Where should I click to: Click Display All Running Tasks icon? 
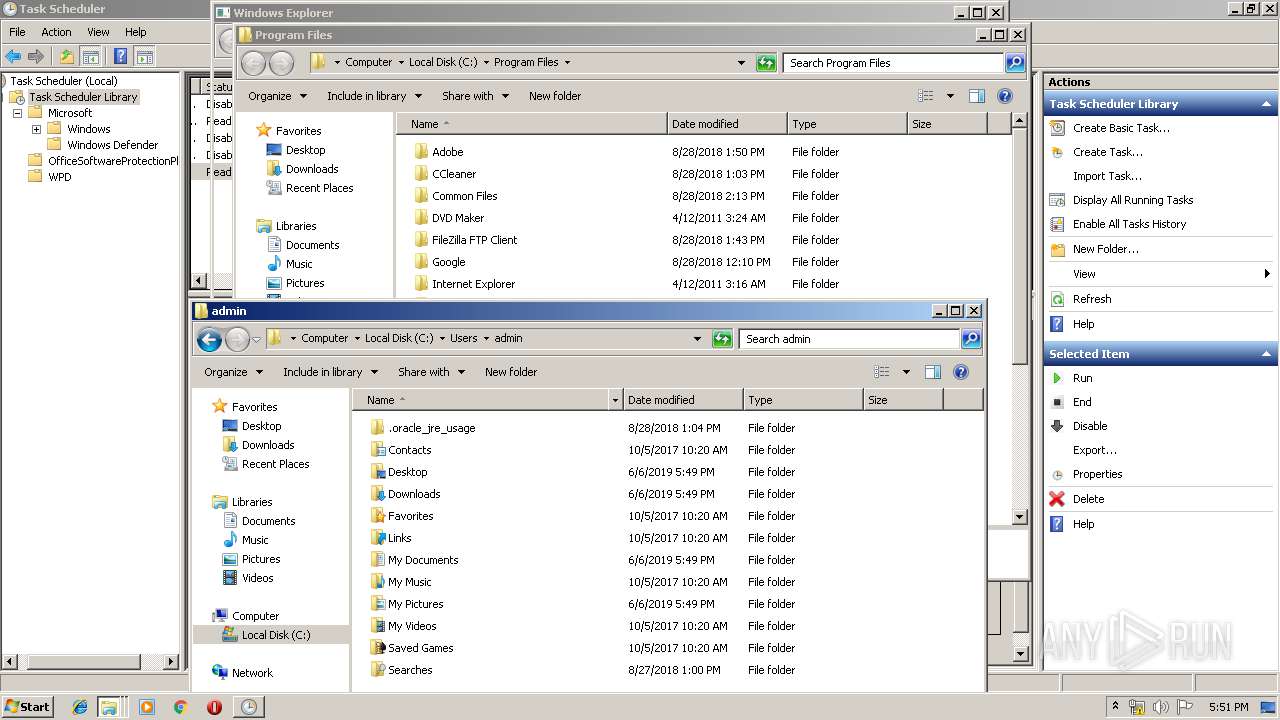[x=1057, y=200]
